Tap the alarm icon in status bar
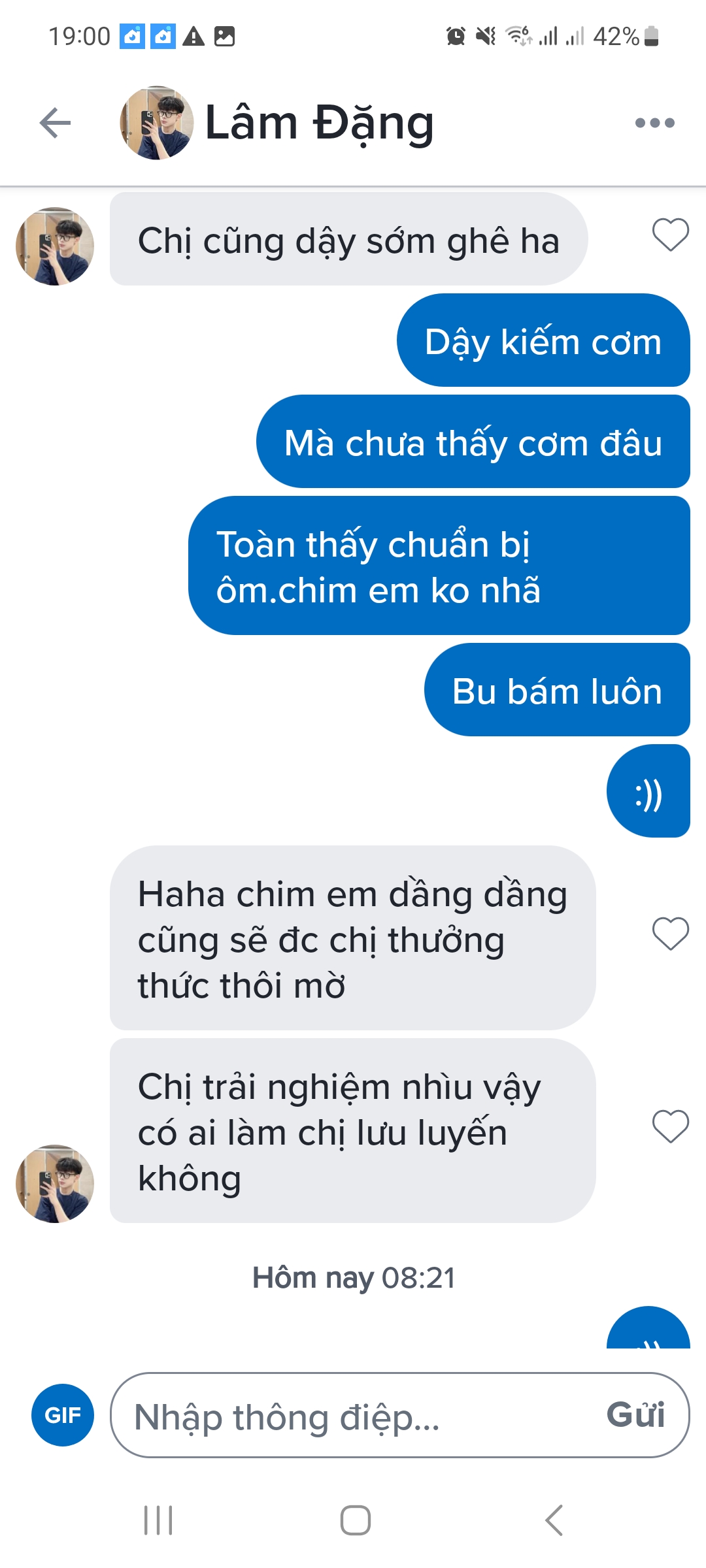The height and width of the screenshot is (1568, 706). (x=456, y=36)
